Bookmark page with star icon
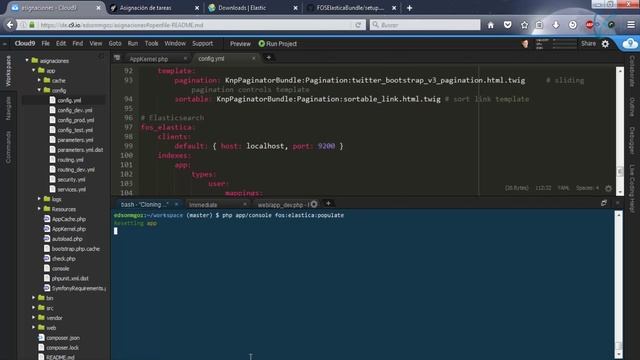This screenshot has width=640, height=360. (x=524, y=25)
